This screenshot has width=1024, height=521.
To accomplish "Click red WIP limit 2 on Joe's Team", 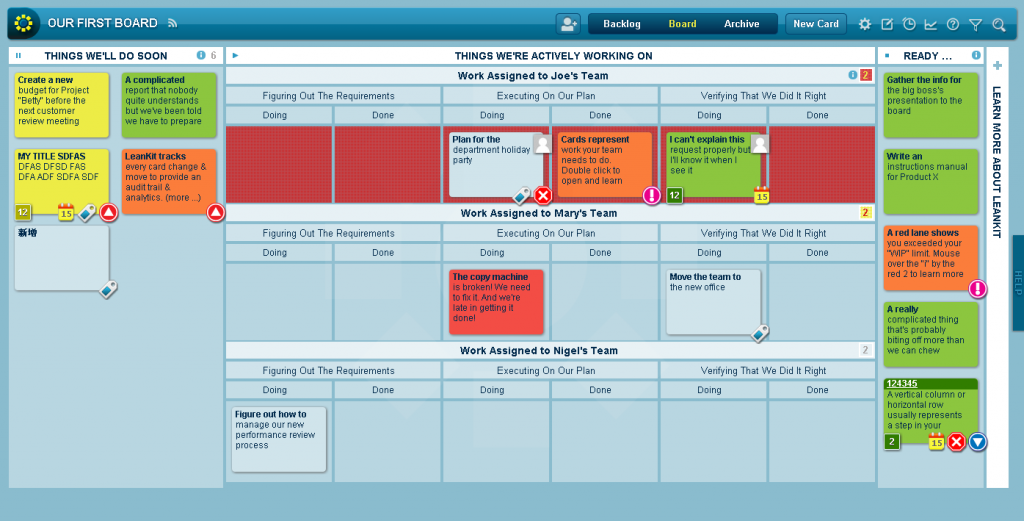I will tap(866, 75).
